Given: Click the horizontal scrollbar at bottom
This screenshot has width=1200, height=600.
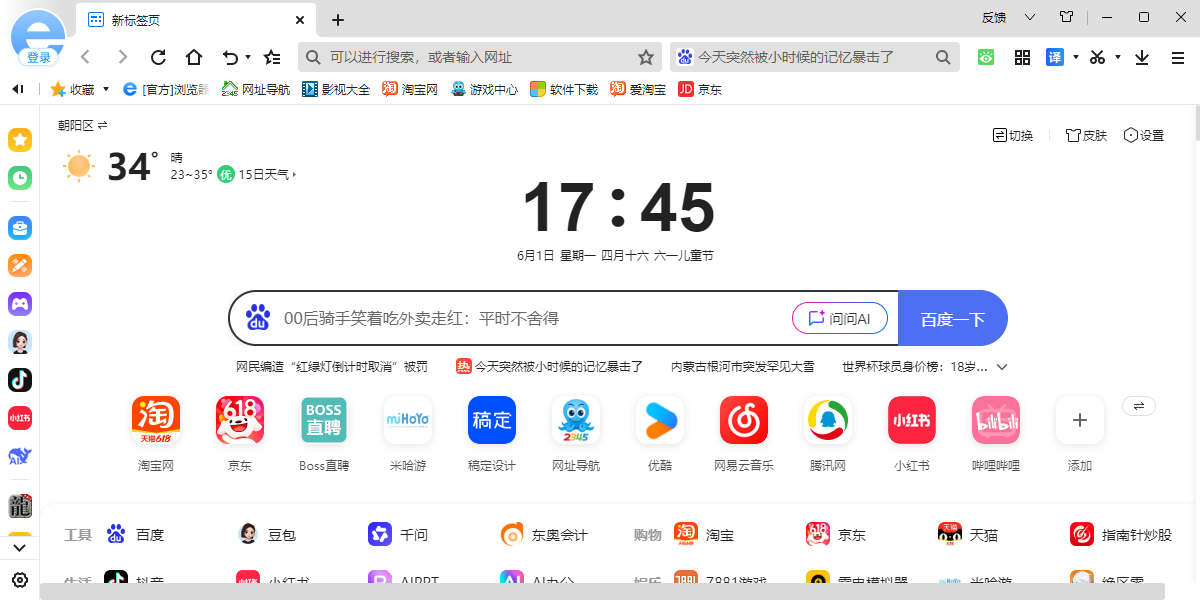Looking at the screenshot, I should [x=602, y=592].
